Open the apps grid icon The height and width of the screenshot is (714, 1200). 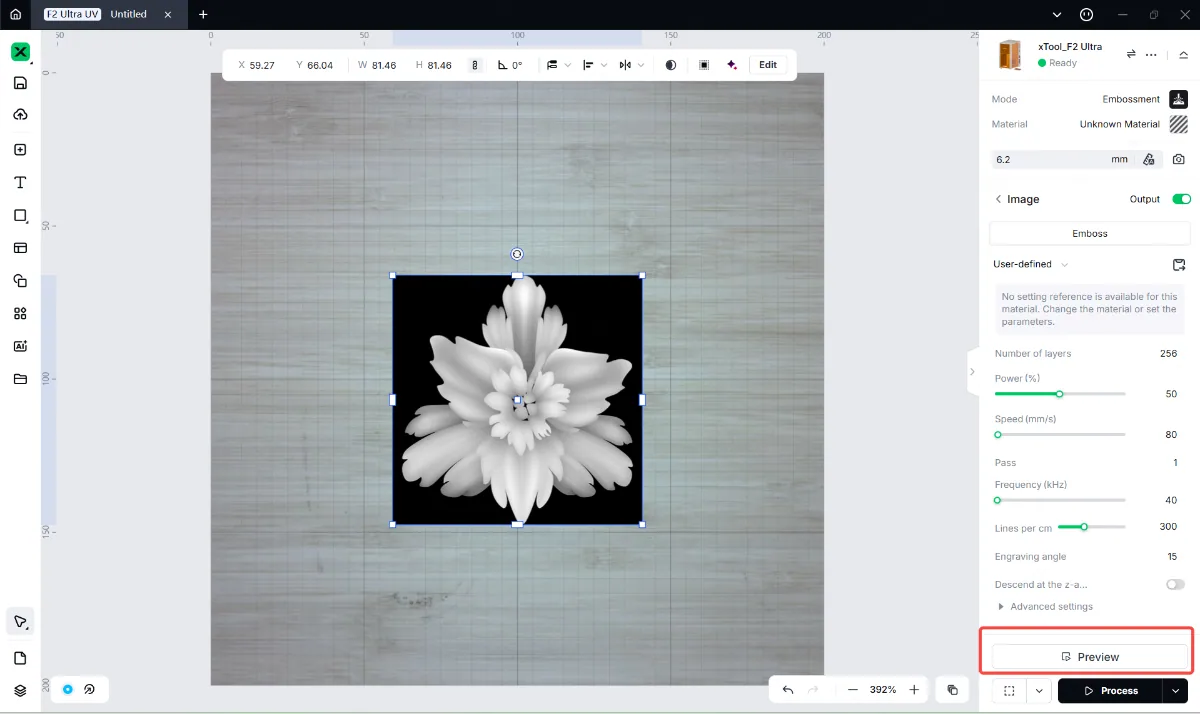[x=20, y=313]
